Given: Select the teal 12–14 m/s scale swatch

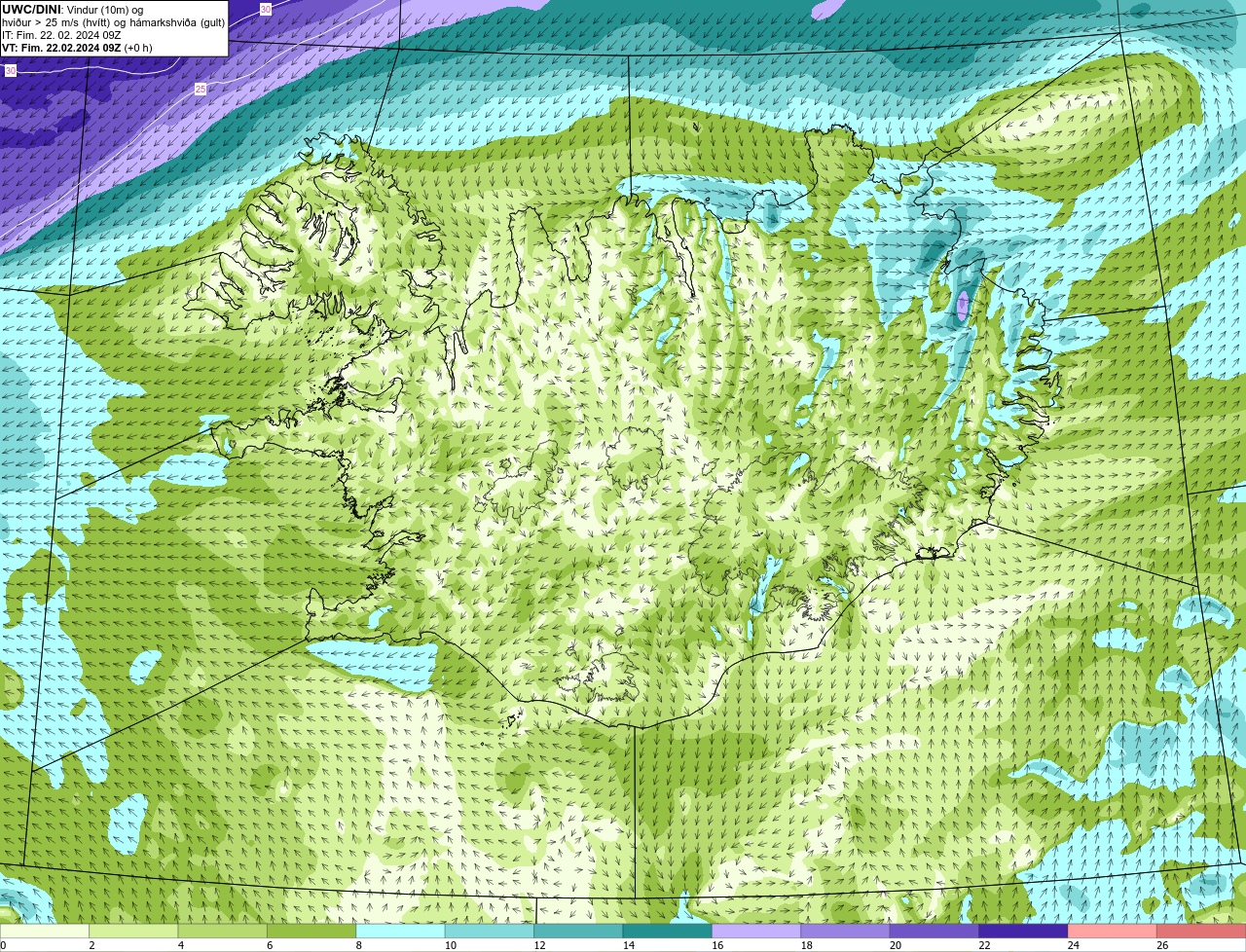Looking at the screenshot, I should [x=578, y=932].
